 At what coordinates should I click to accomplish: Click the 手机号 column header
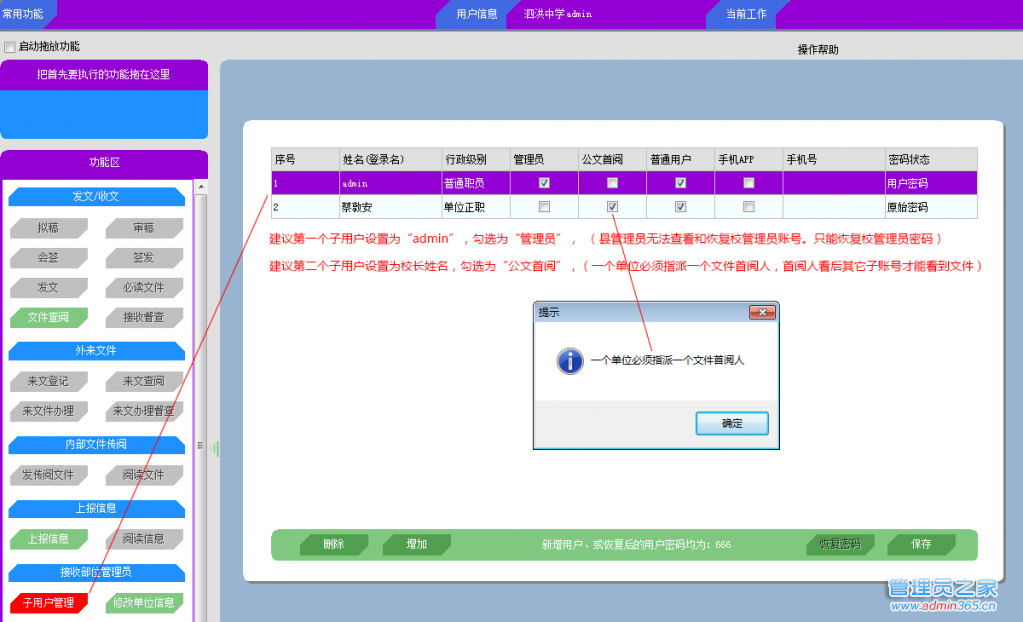pyautogui.click(x=833, y=159)
